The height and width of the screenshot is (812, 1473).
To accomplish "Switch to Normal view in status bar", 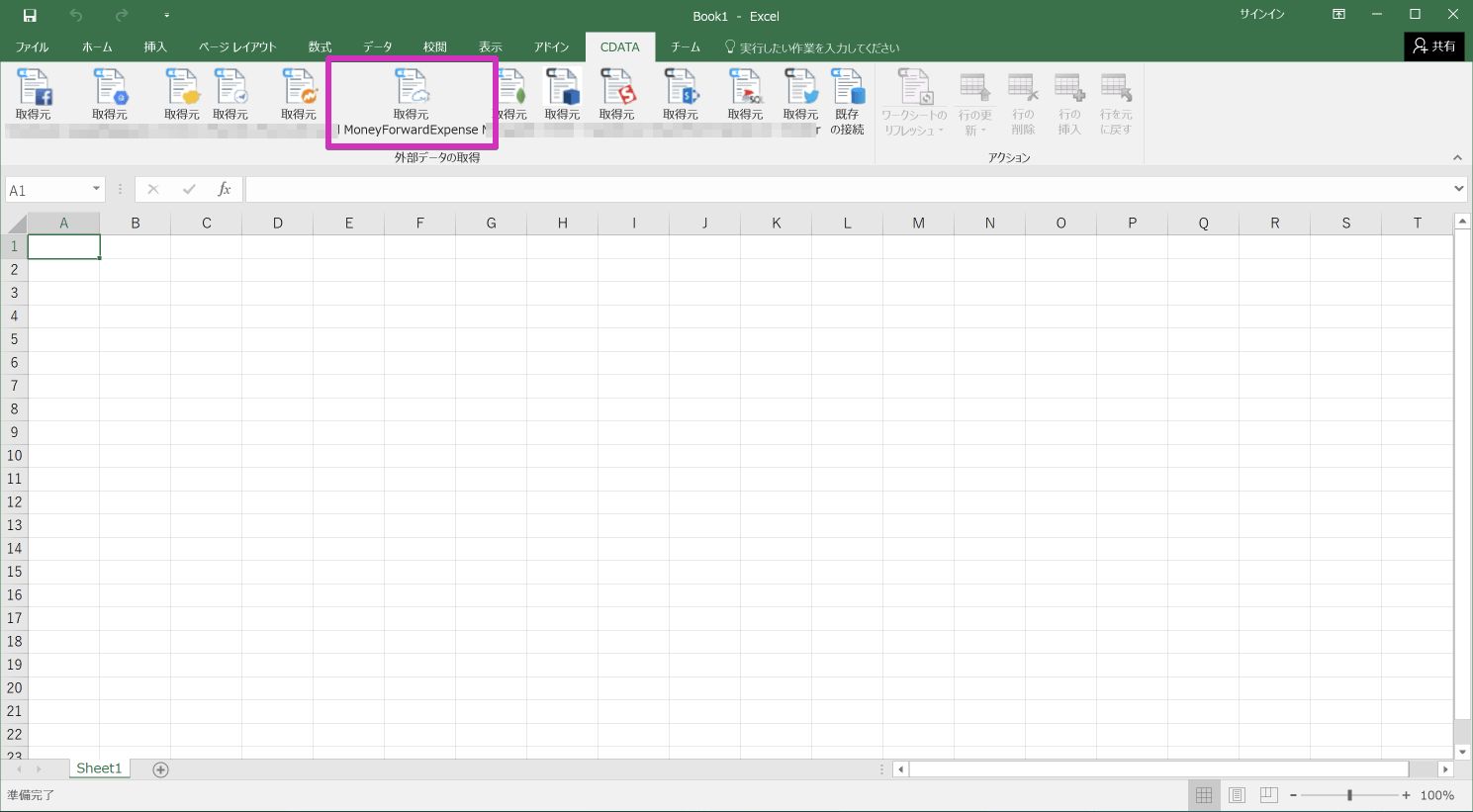I will click(1204, 795).
